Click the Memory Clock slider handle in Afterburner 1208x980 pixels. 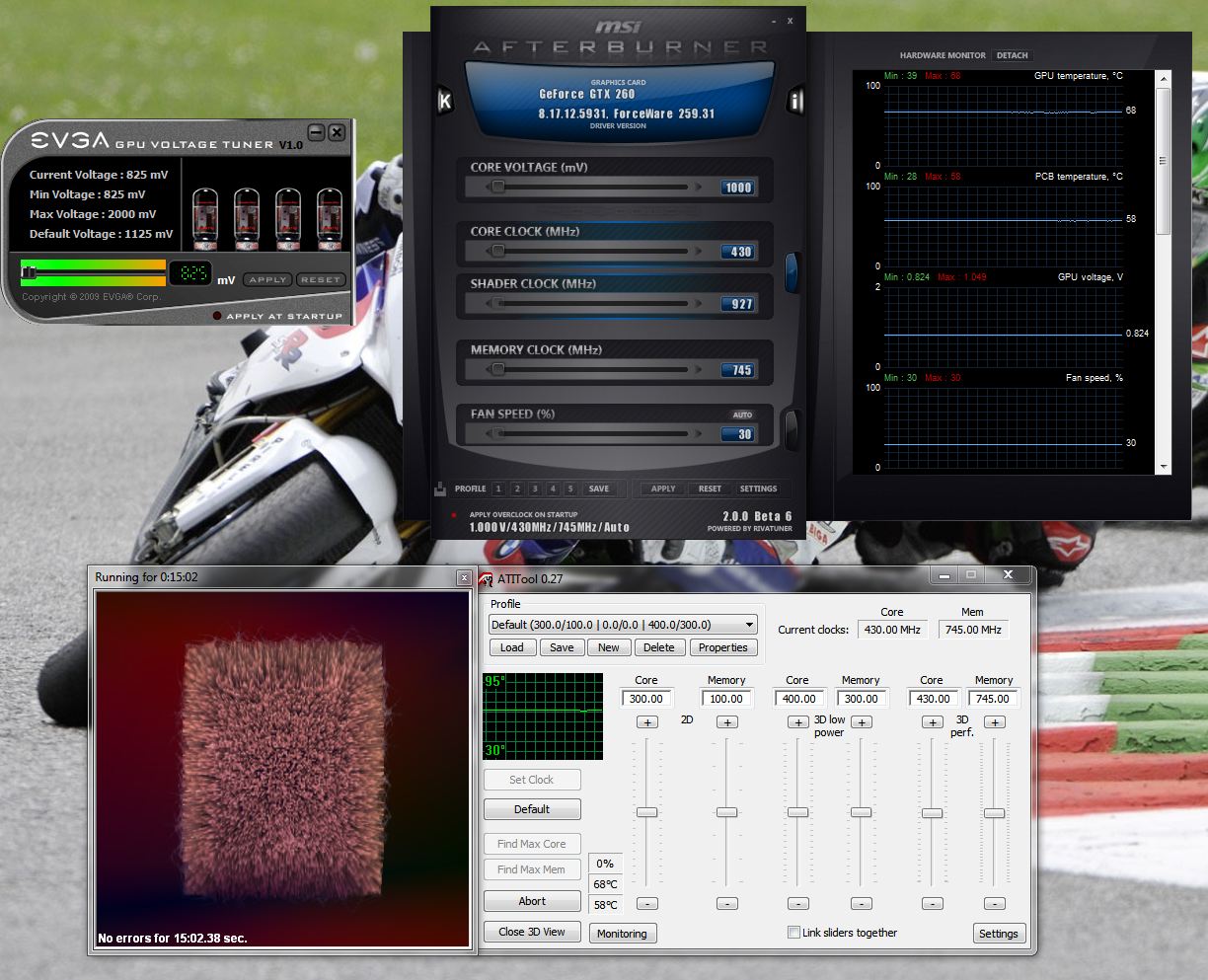coord(498,370)
